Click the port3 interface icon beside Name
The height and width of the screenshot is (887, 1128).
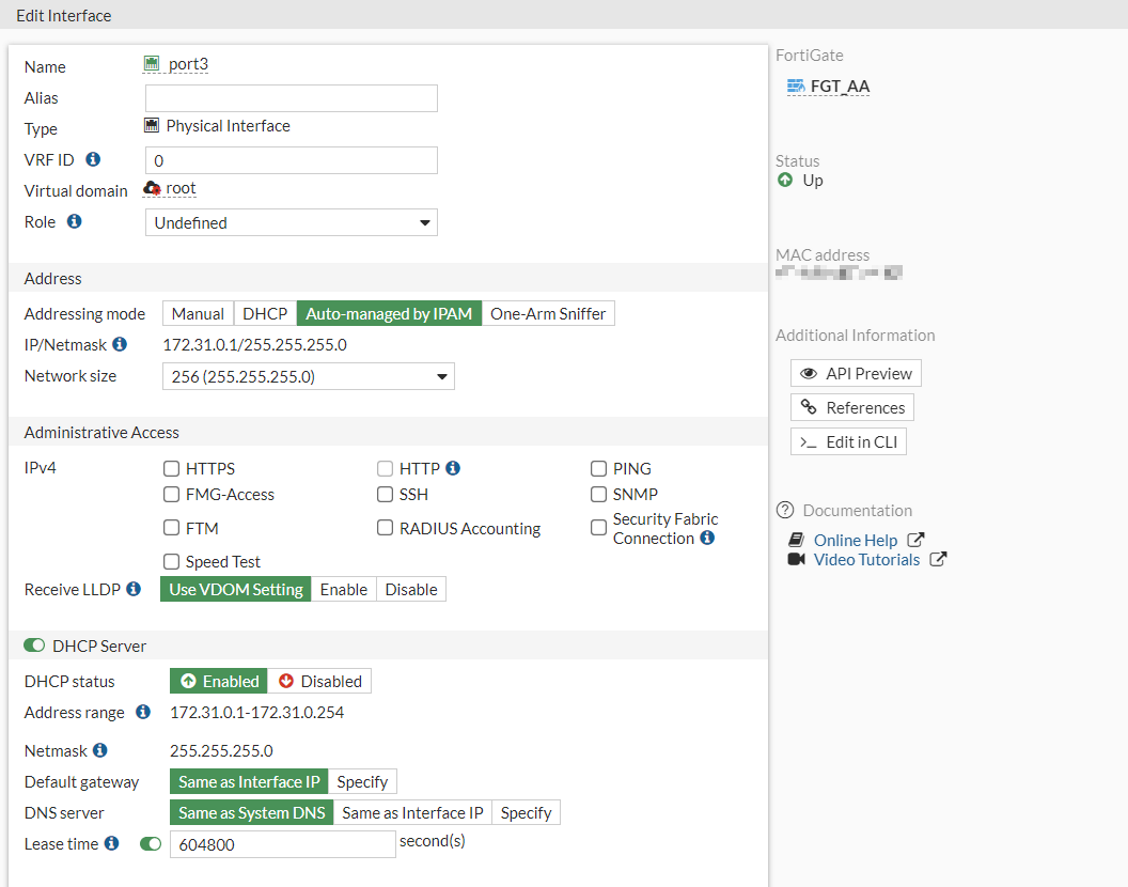150,63
